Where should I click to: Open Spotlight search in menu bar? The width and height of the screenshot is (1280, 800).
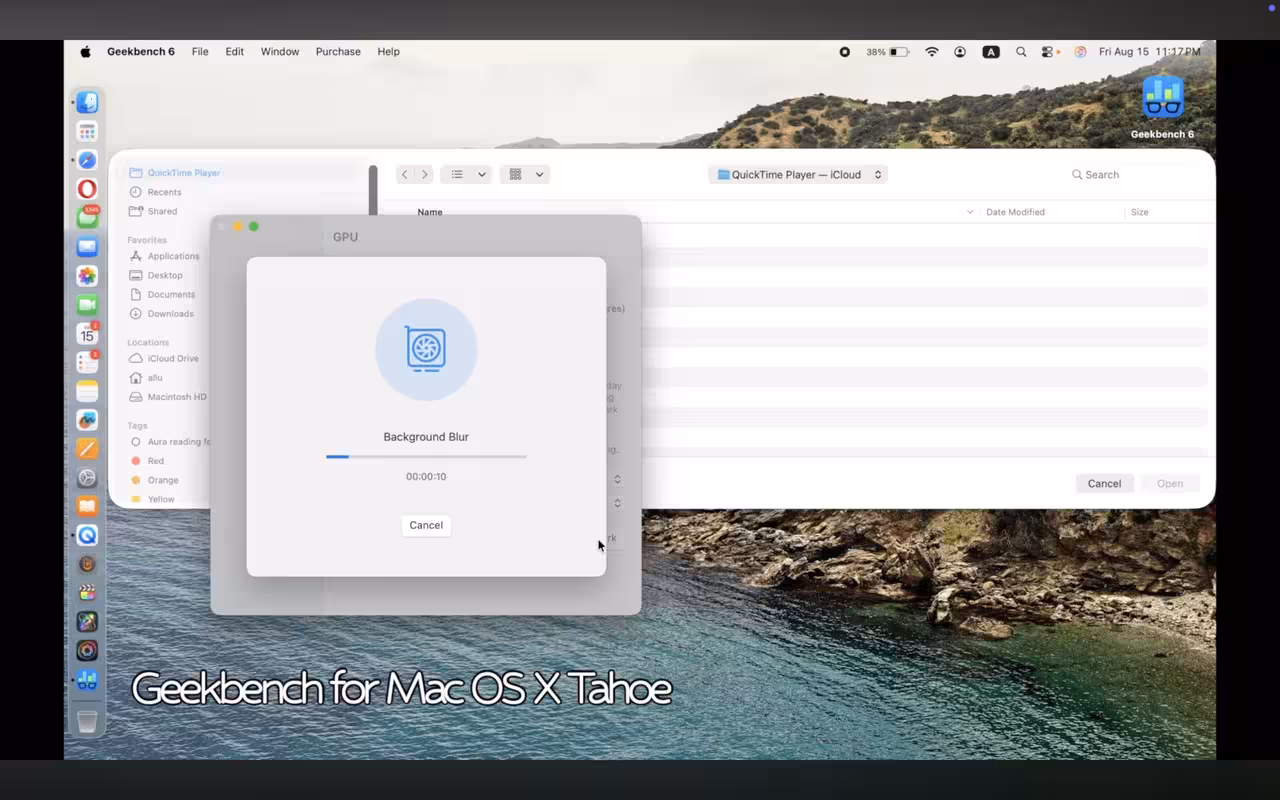1021,52
